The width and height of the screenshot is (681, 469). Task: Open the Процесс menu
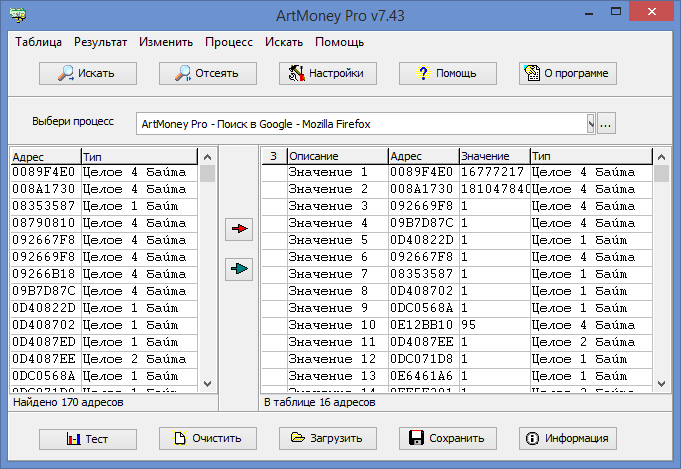point(229,43)
